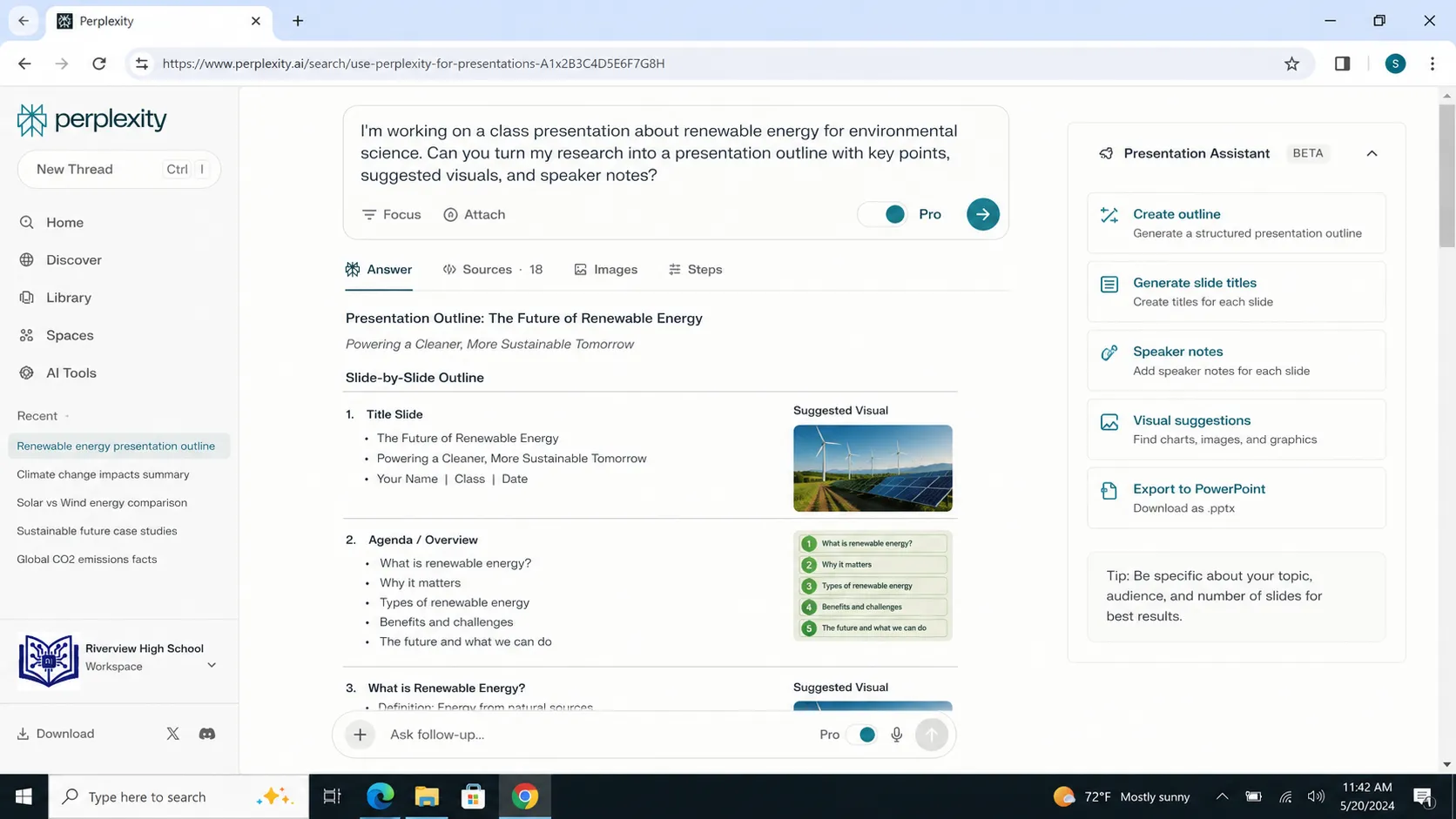Click the plus button beside follow-up

(360, 735)
